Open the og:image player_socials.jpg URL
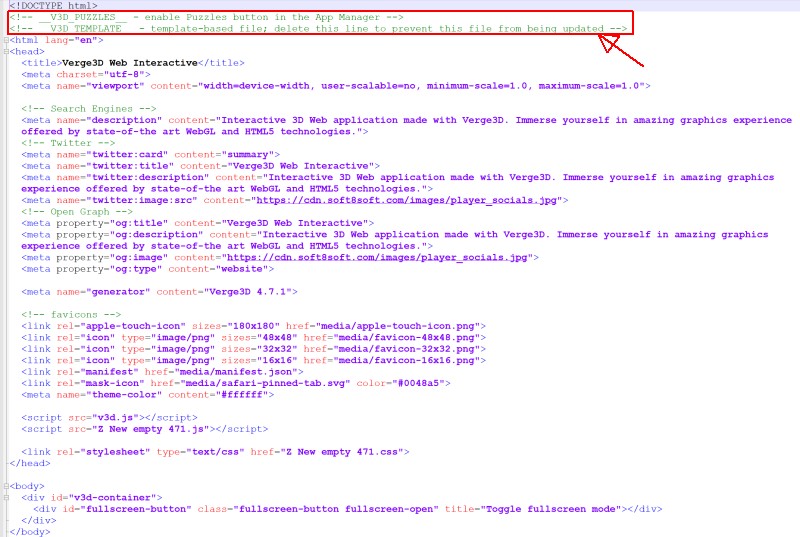The height and width of the screenshot is (537, 800). [x=377, y=258]
